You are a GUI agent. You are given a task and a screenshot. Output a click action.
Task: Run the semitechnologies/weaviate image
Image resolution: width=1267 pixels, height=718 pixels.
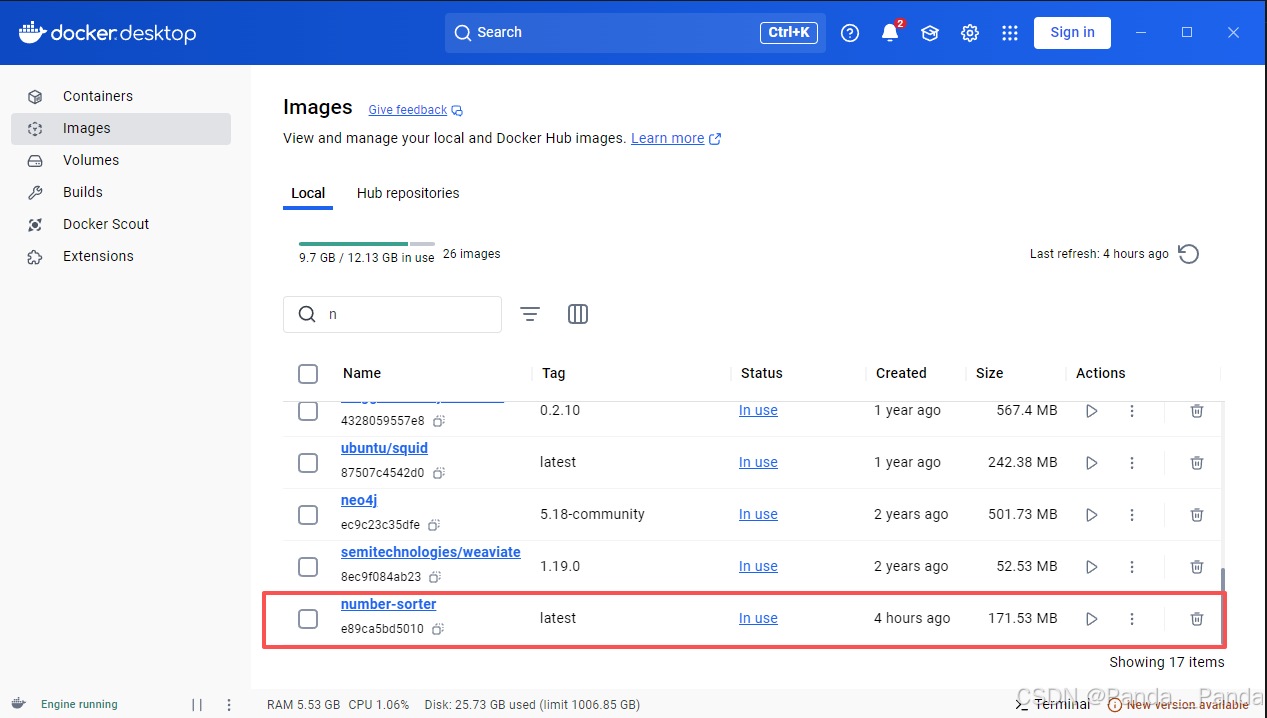click(x=1092, y=567)
